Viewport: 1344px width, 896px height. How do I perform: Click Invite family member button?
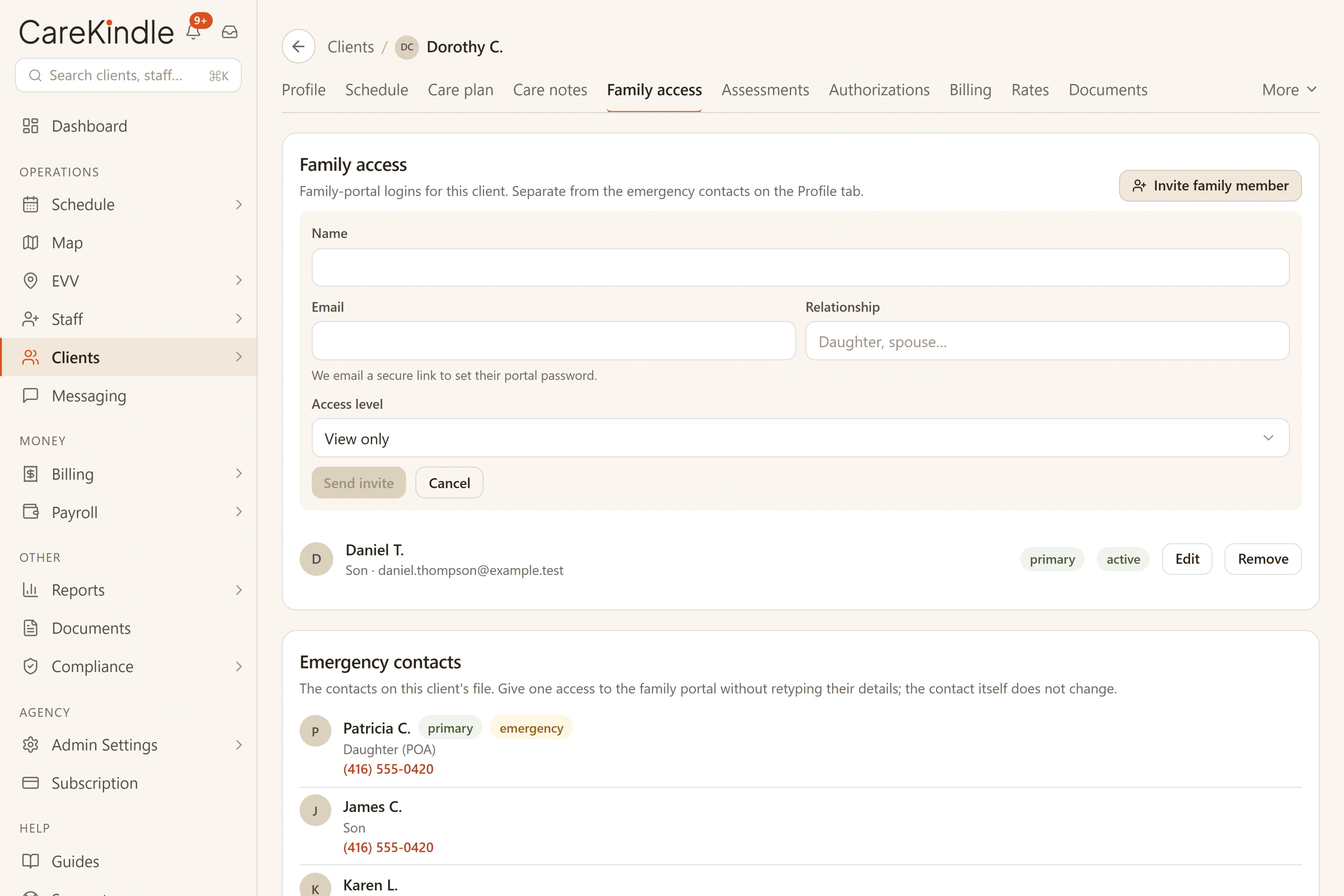click(1210, 186)
